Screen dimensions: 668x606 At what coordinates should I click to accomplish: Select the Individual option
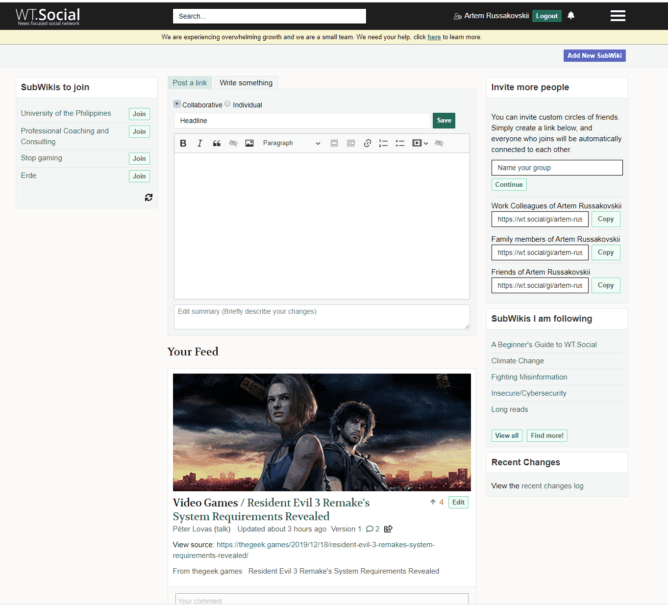[x=227, y=104]
